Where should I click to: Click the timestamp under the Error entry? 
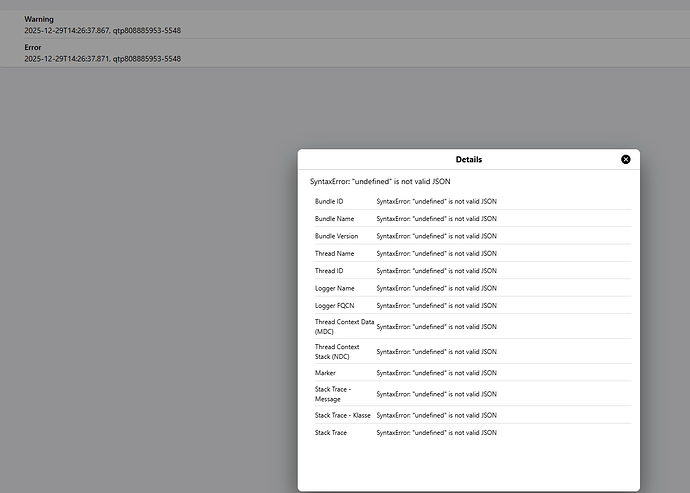click(102, 58)
